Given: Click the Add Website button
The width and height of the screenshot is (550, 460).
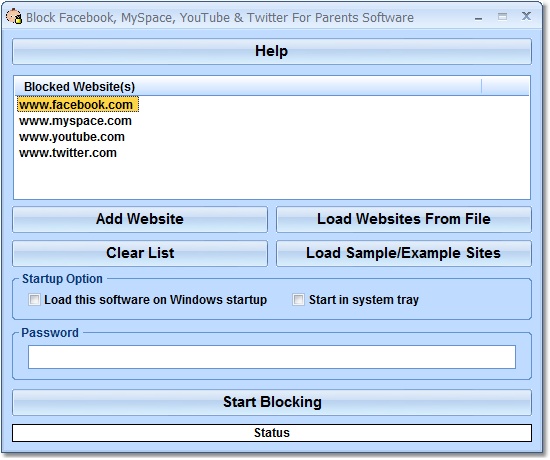Looking at the screenshot, I should [x=140, y=219].
